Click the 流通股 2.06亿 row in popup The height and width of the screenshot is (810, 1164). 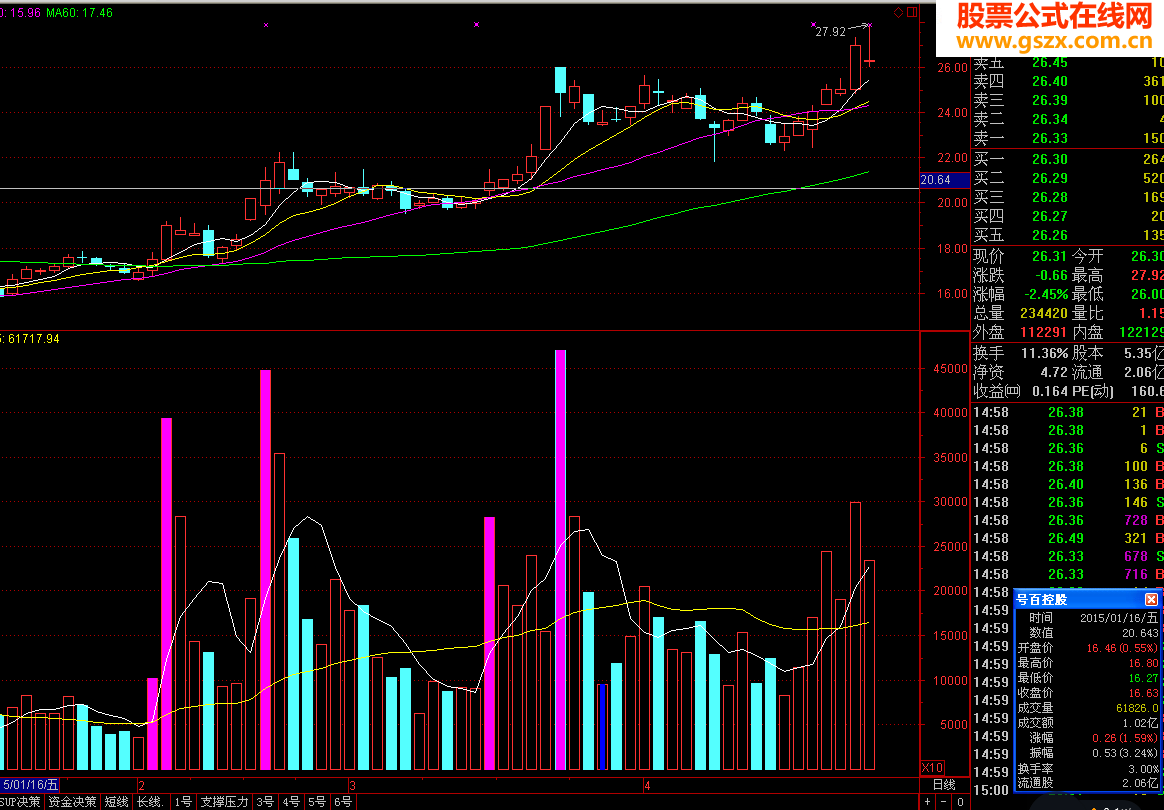tap(1088, 783)
